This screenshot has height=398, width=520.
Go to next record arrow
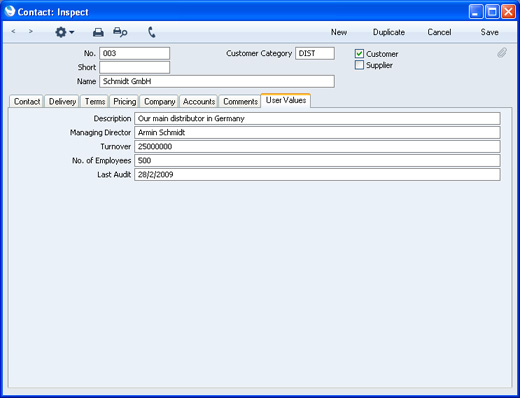pos(31,32)
